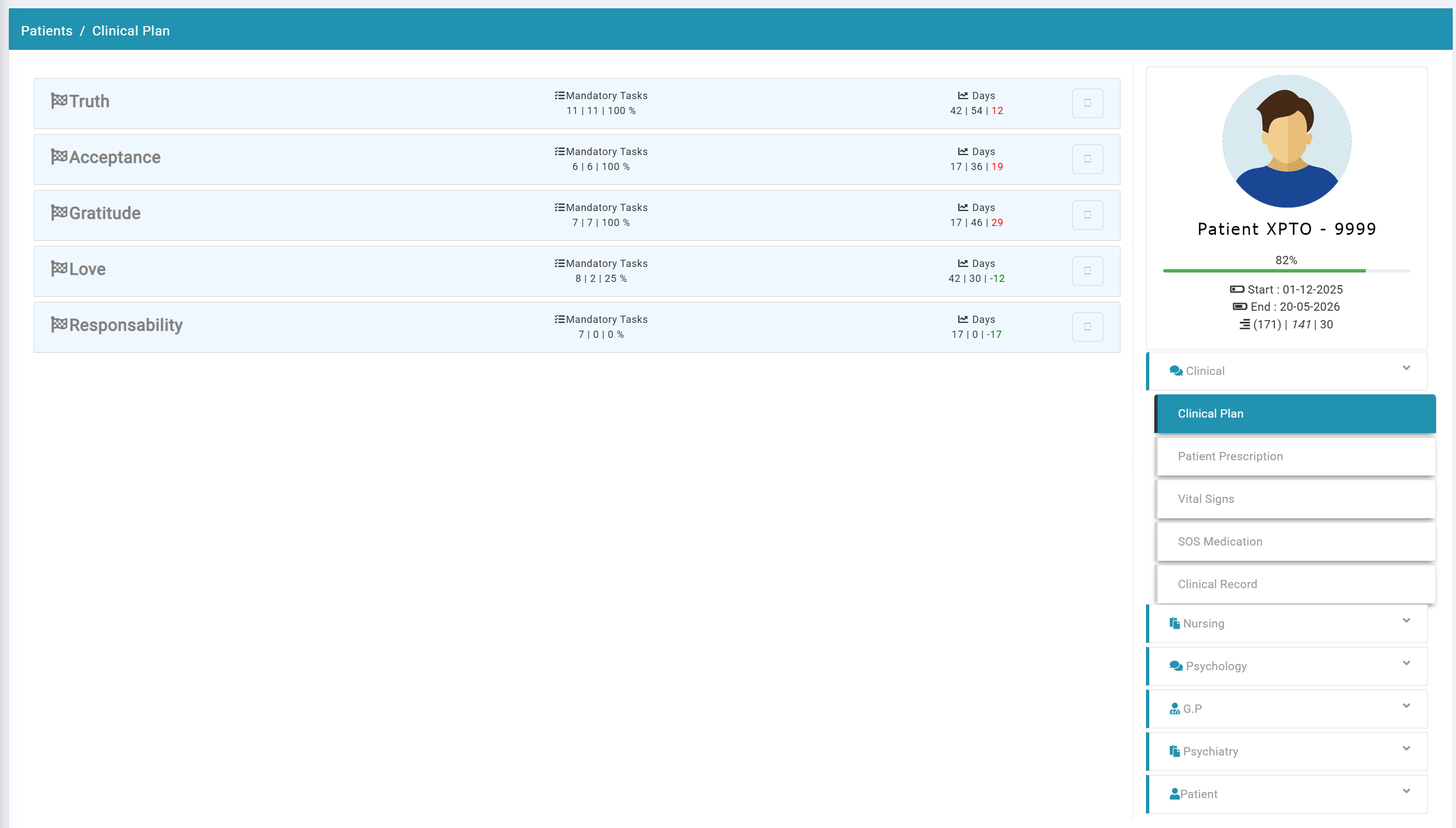The height and width of the screenshot is (828, 1456).
Task: Toggle the checkbox on the Truth row
Action: point(1087,103)
